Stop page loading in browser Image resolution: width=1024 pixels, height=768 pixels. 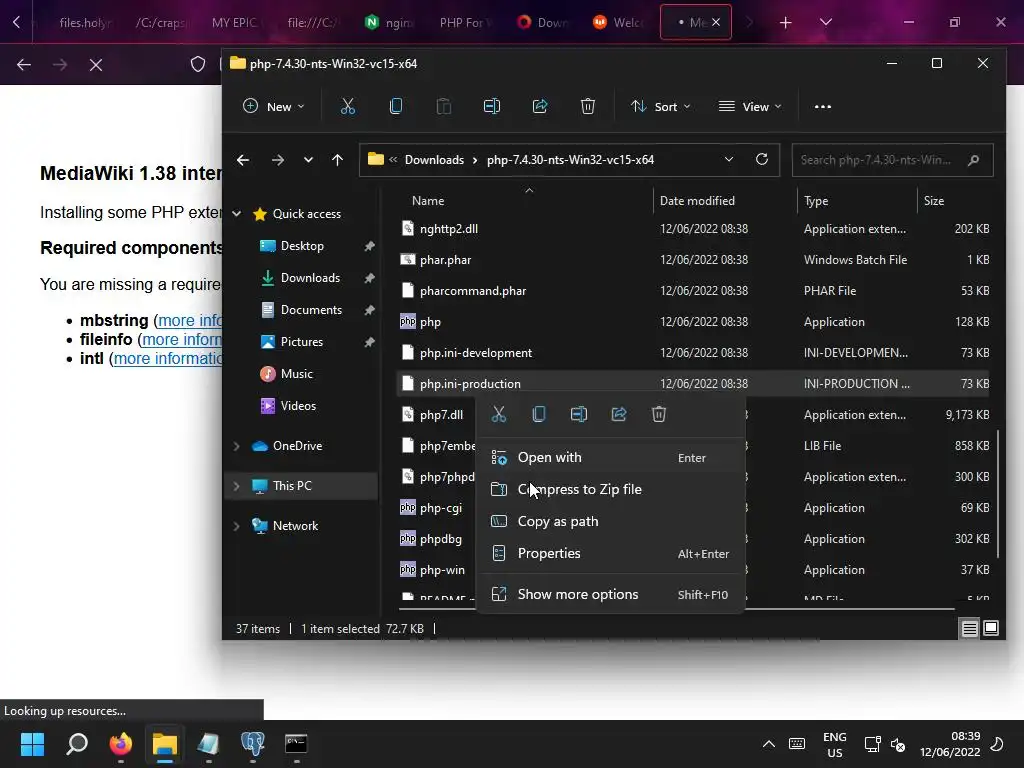96,65
